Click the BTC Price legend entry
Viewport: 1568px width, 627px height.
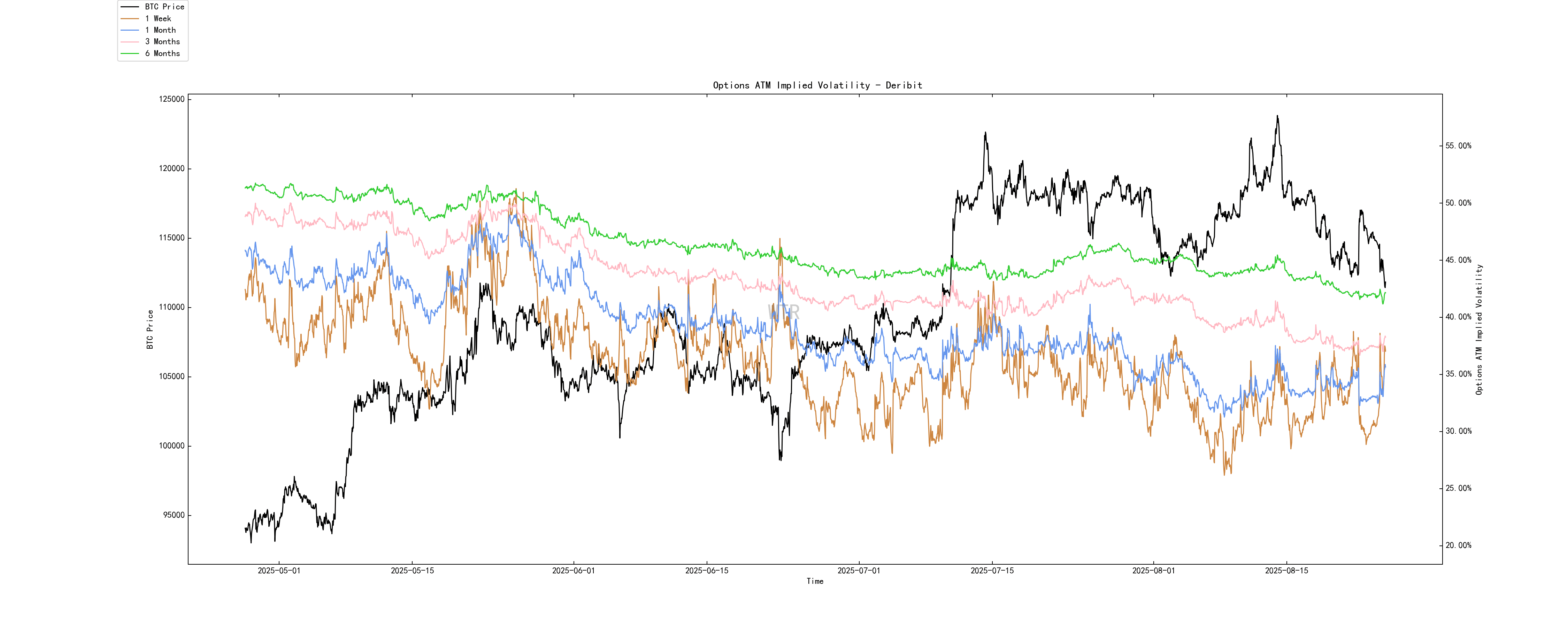click(164, 7)
